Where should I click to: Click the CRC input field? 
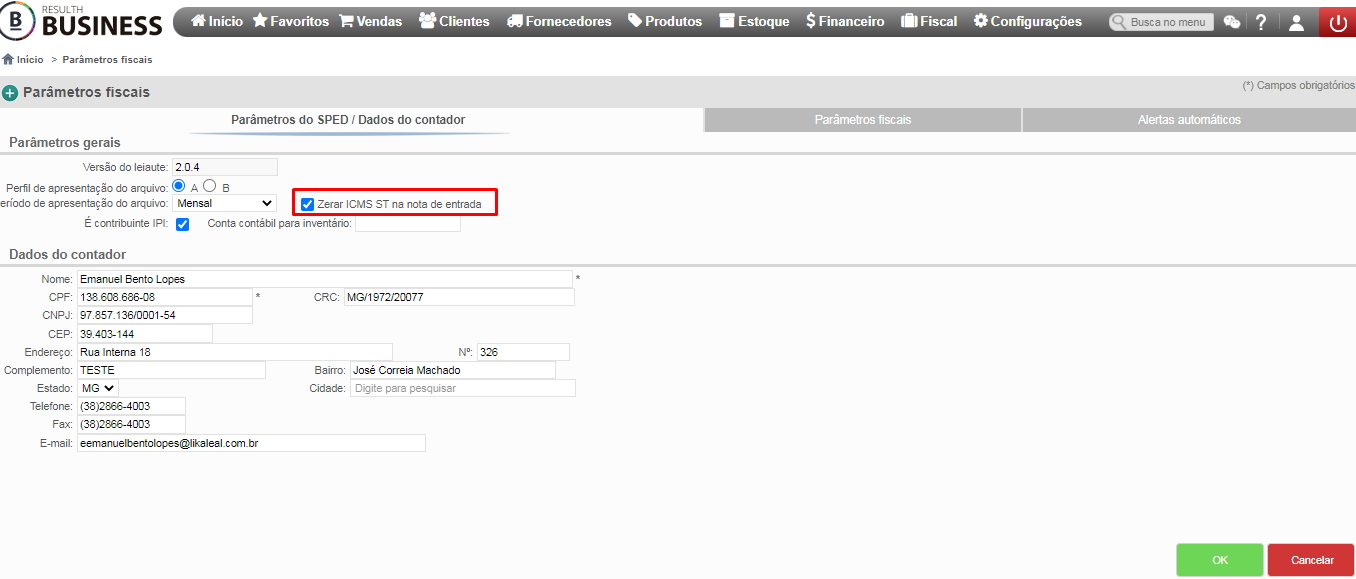tap(459, 297)
